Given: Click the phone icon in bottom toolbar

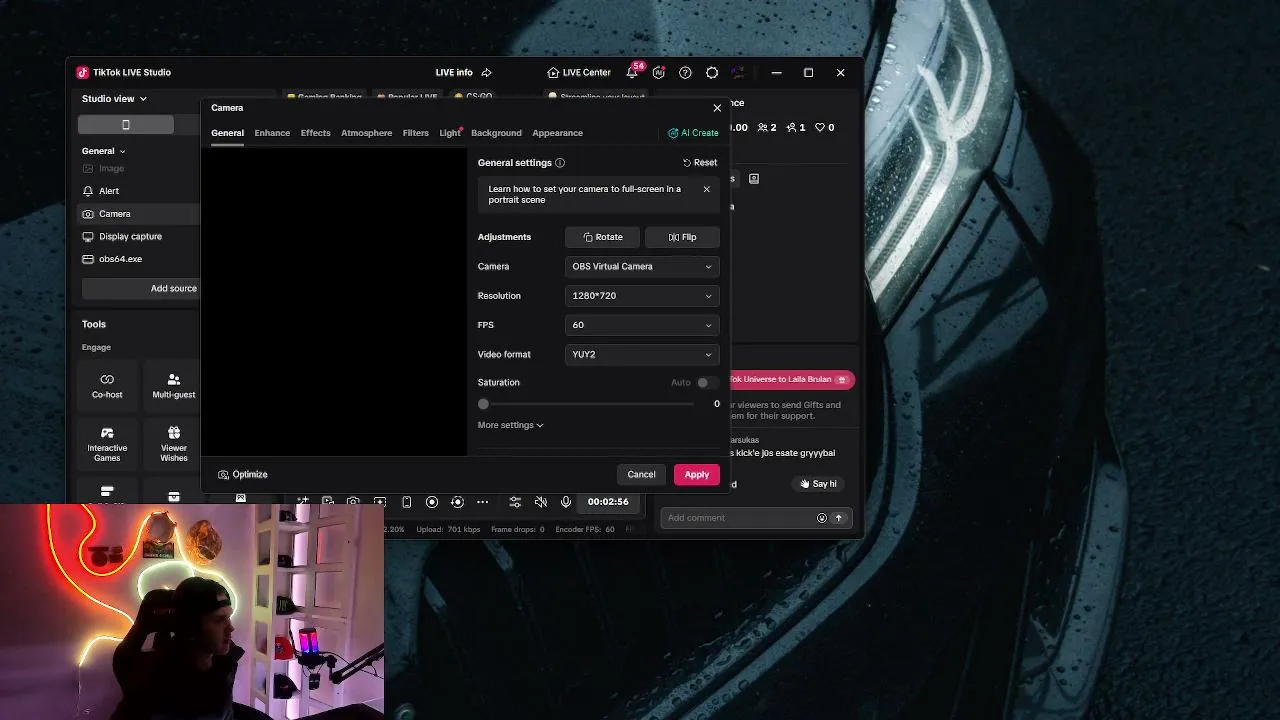Looking at the screenshot, I should (406, 502).
